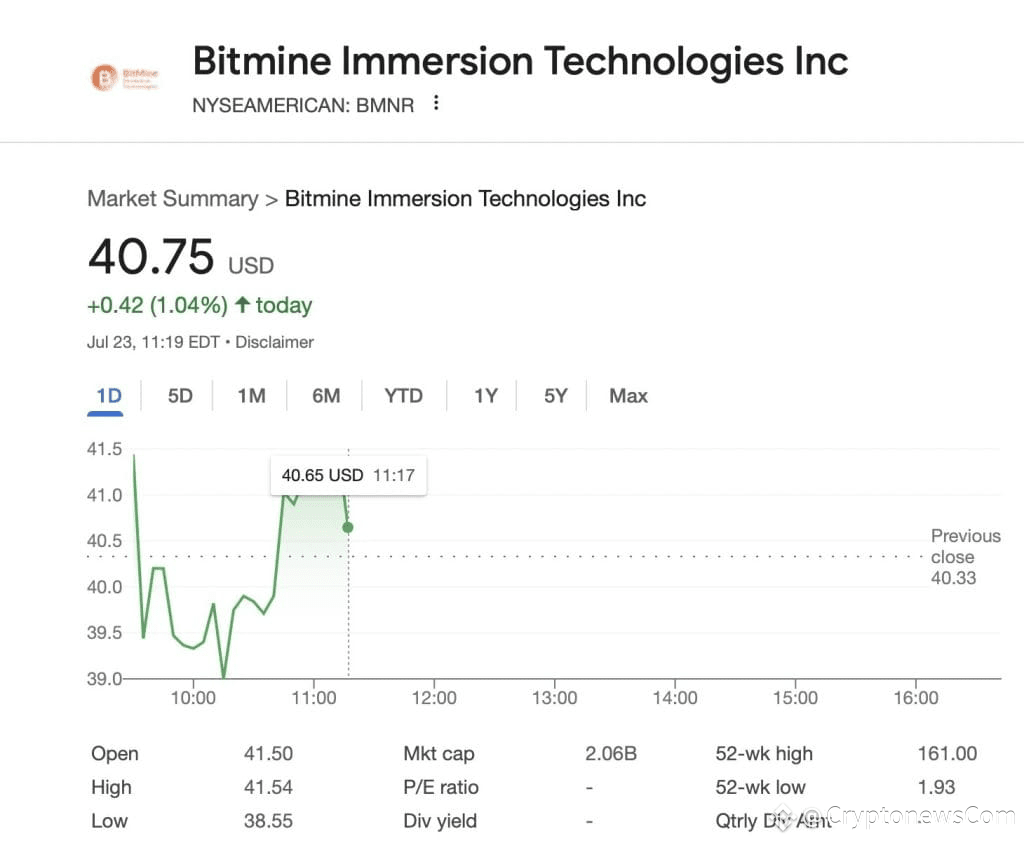Click the 52-wk high value 161.00
The width and height of the screenshot is (1024, 843).
pyautogui.click(x=947, y=754)
